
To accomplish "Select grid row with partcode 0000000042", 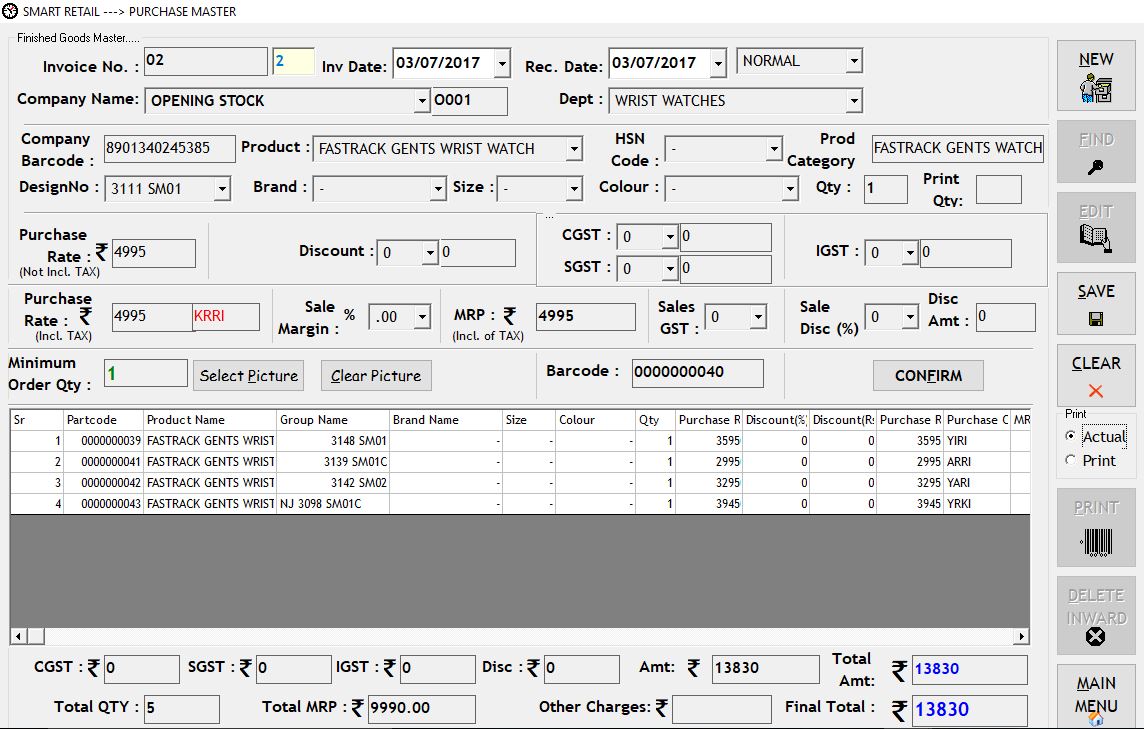I will 520,483.
